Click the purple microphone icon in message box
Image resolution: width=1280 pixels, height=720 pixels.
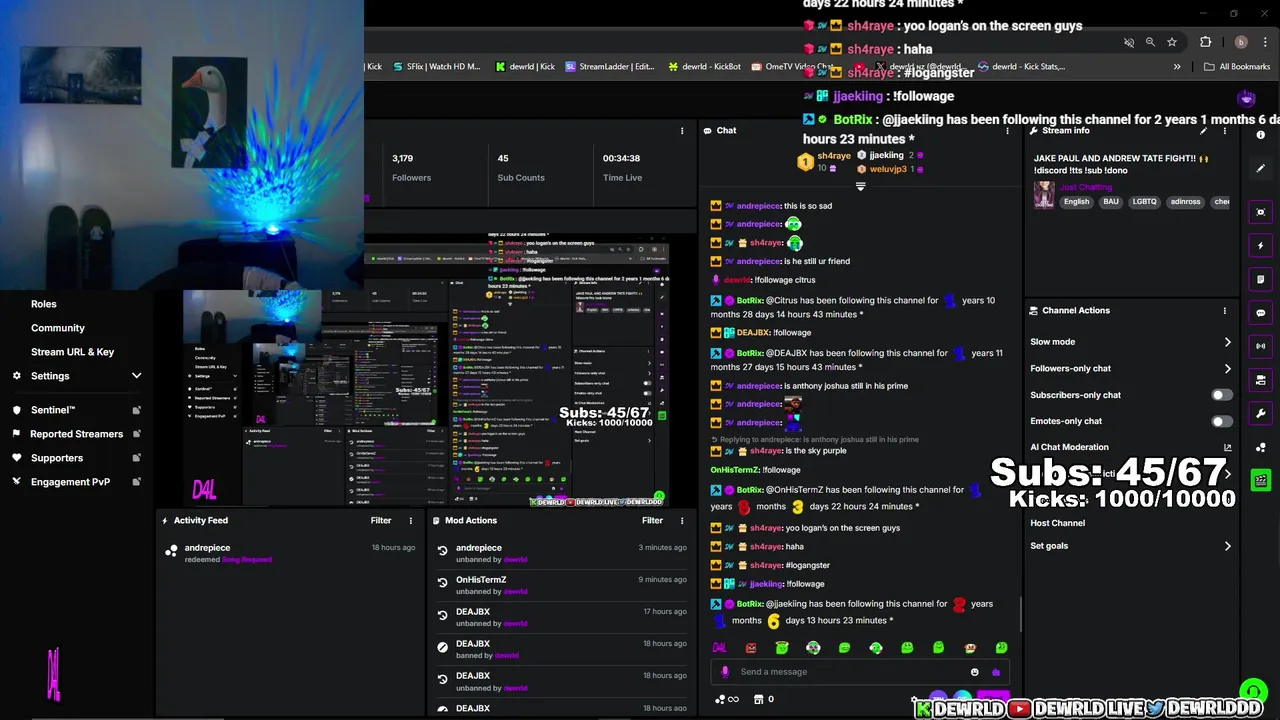pyautogui.click(x=725, y=672)
